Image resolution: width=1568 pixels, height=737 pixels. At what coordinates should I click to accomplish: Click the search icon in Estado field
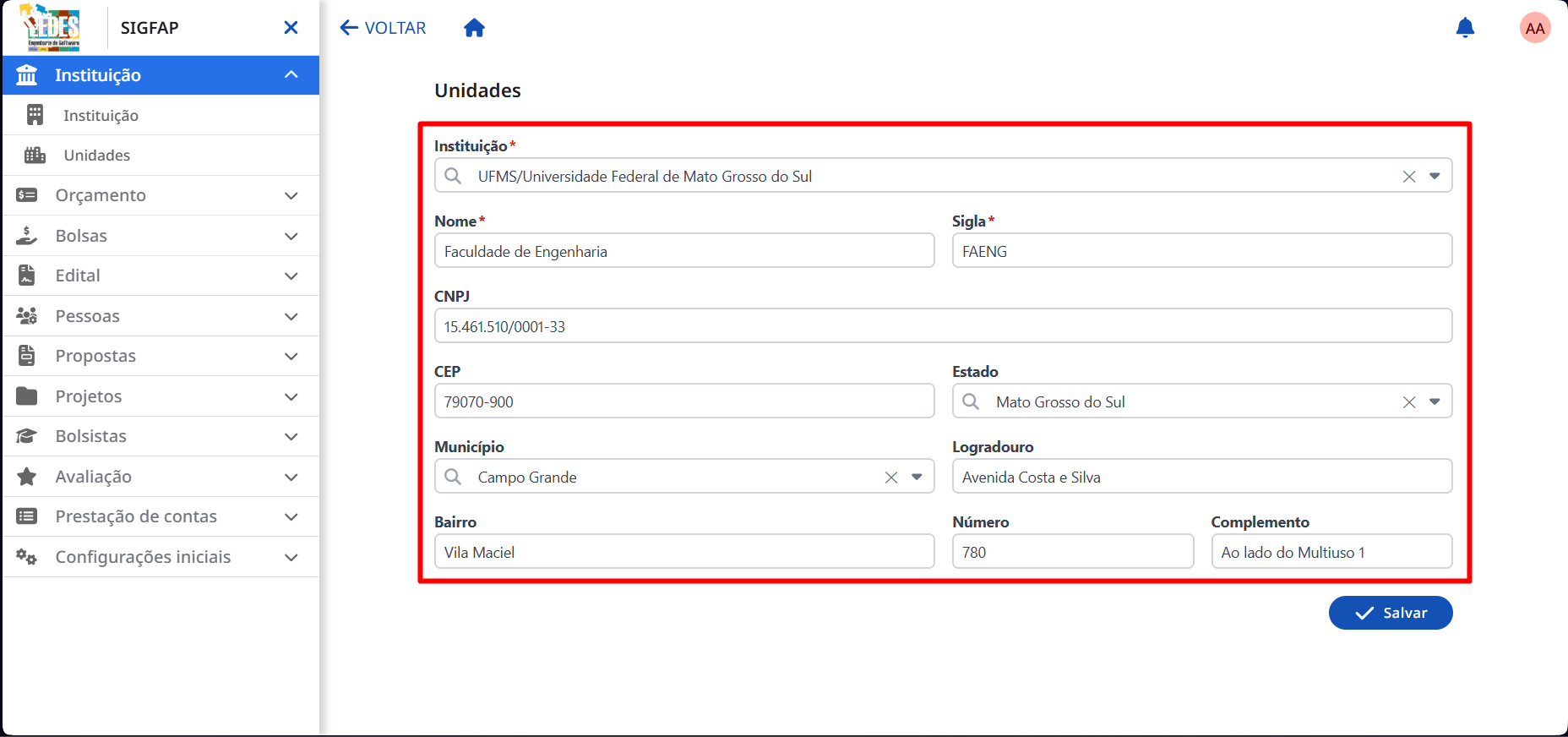pos(972,401)
